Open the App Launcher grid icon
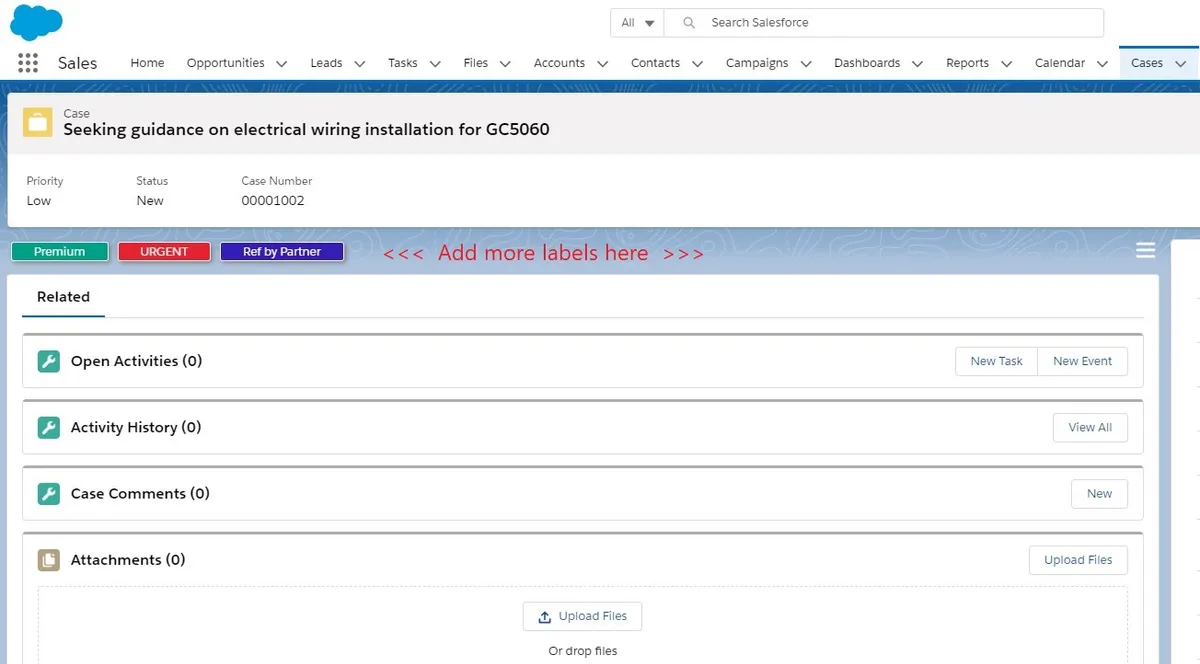This screenshot has height=664, width=1200. coord(28,63)
